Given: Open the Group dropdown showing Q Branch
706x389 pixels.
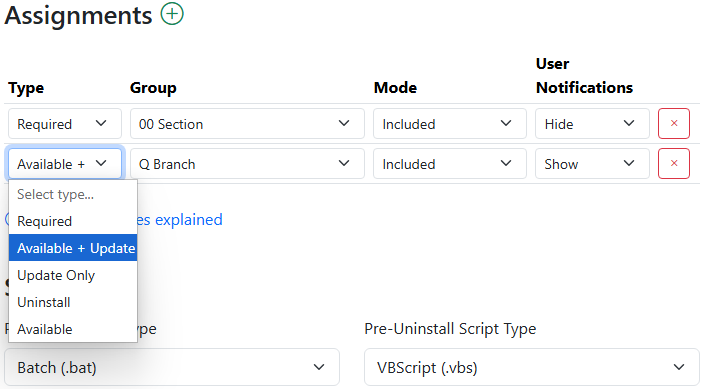Looking at the screenshot, I should [x=247, y=163].
